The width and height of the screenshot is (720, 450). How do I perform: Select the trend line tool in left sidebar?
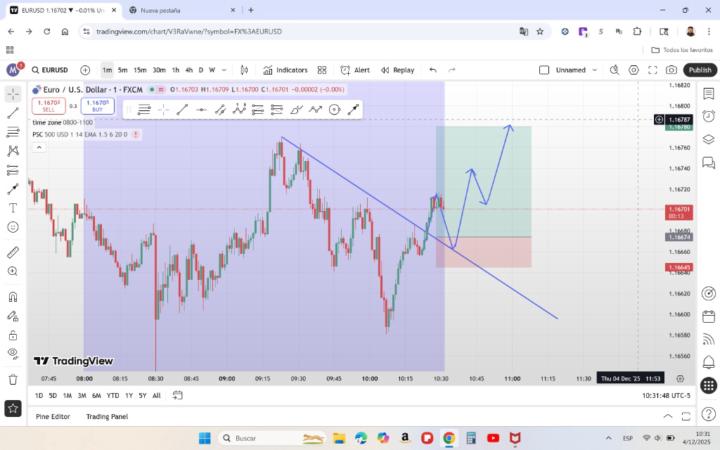click(x=13, y=113)
